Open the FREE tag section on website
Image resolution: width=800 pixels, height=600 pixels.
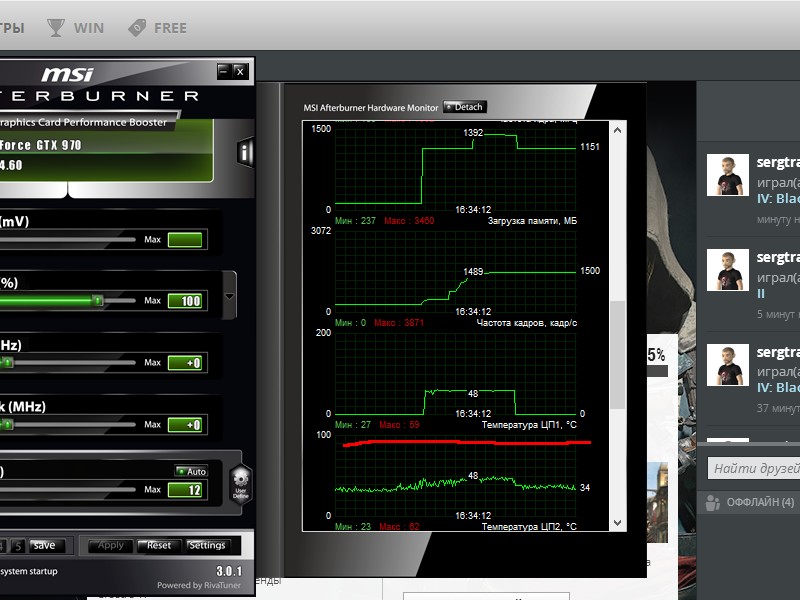coord(158,28)
